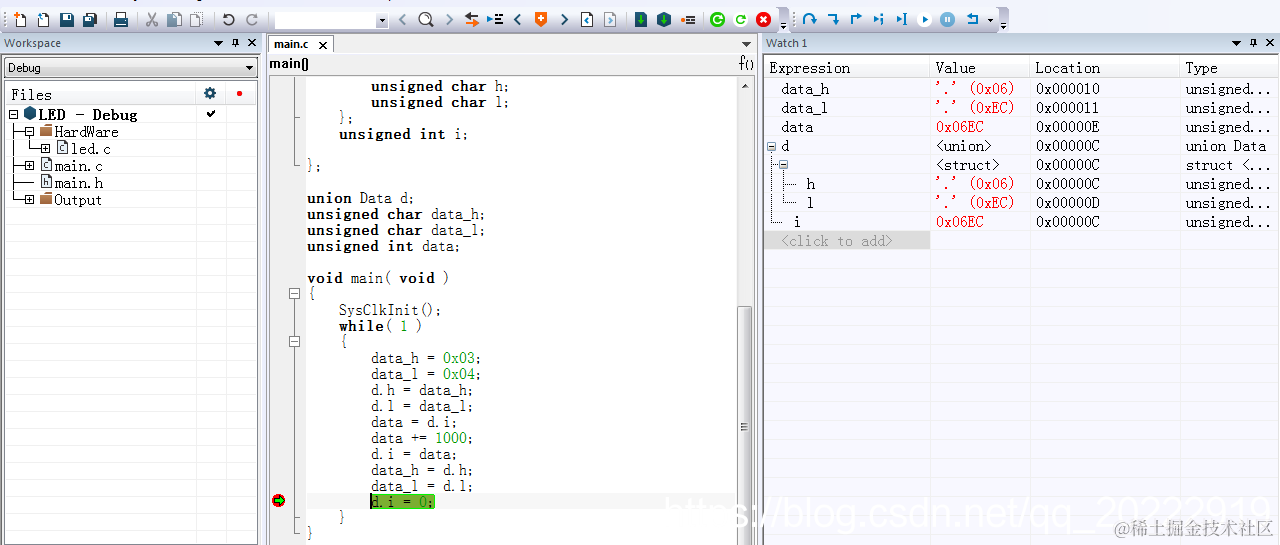This screenshot has height=545, width=1280.
Task: Collapse the while loop code fold
Action: [x=294, y=342]
